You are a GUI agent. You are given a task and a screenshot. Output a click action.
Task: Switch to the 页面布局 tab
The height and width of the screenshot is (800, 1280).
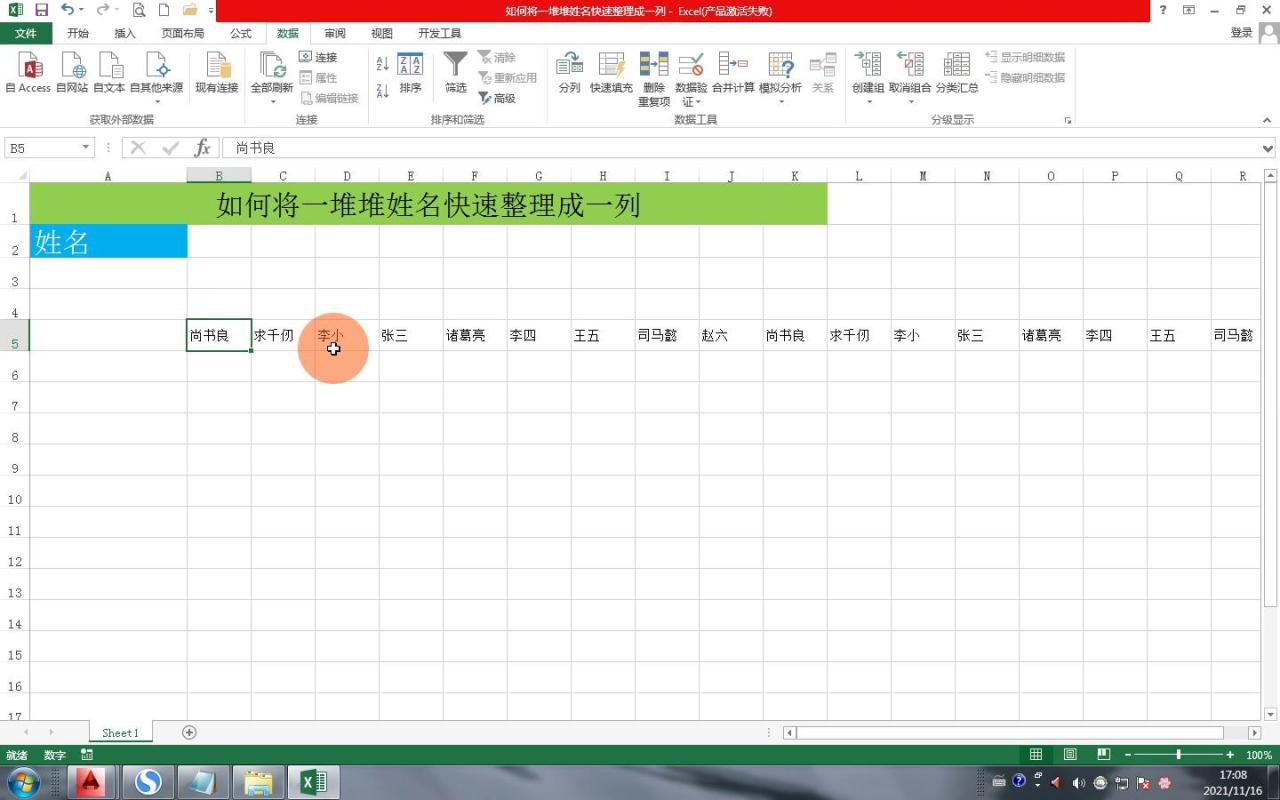click(182, 33)
